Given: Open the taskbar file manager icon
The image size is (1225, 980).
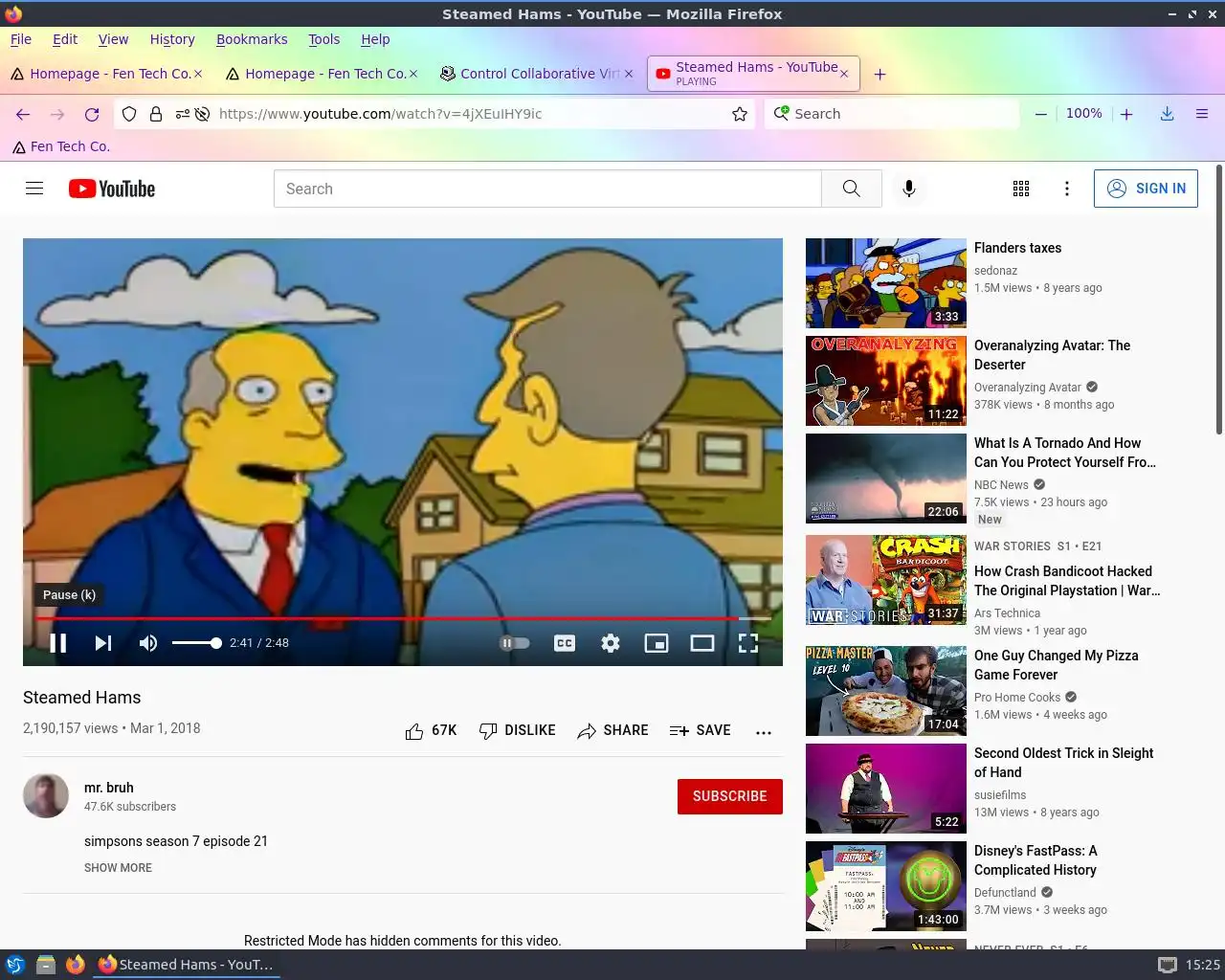Looking at the screenshot, I should pyautogui.click(x=45, y=965).
